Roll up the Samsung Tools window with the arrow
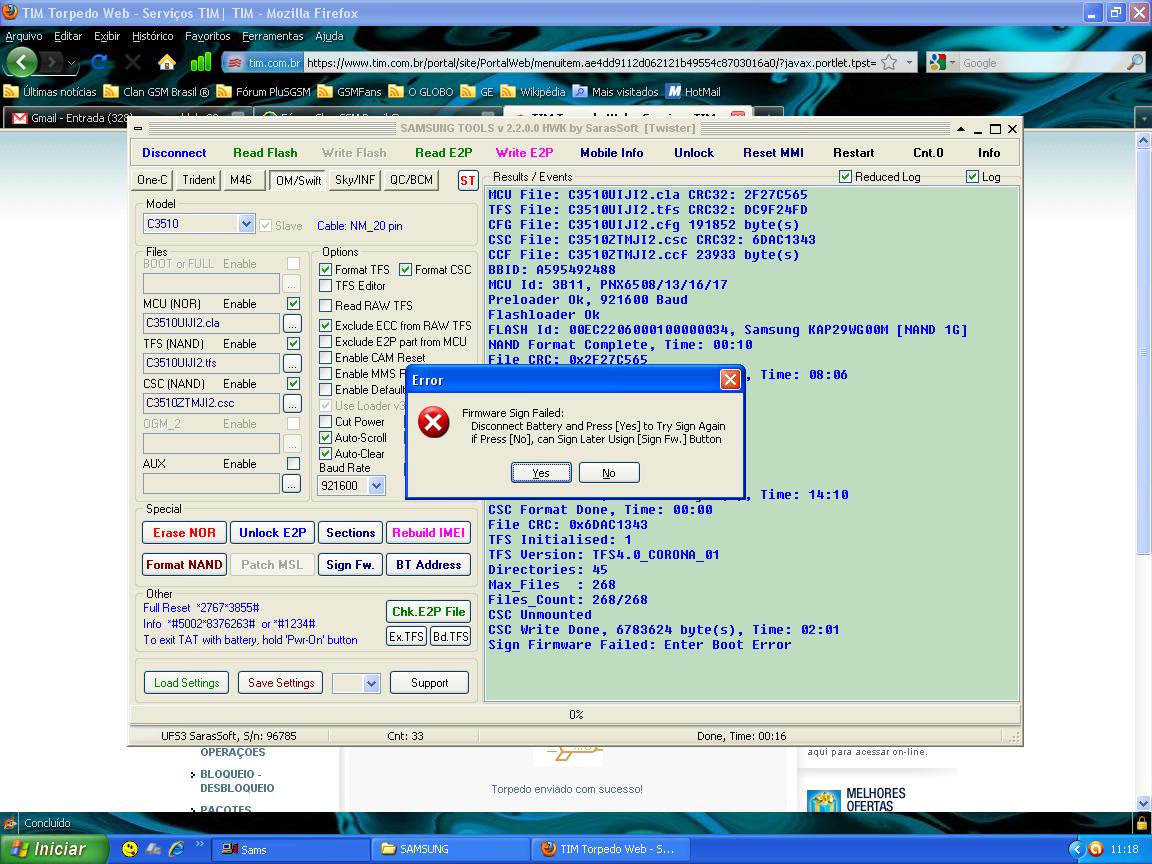Image resolution: width=1152 pixels, height=864 pixels. point(960,129)
